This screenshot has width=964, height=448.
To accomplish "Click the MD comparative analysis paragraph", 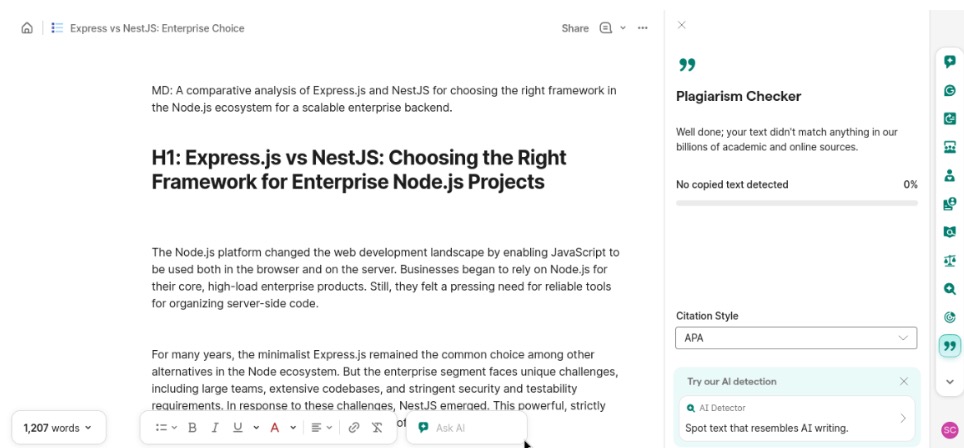I will (x=384, y=99).
